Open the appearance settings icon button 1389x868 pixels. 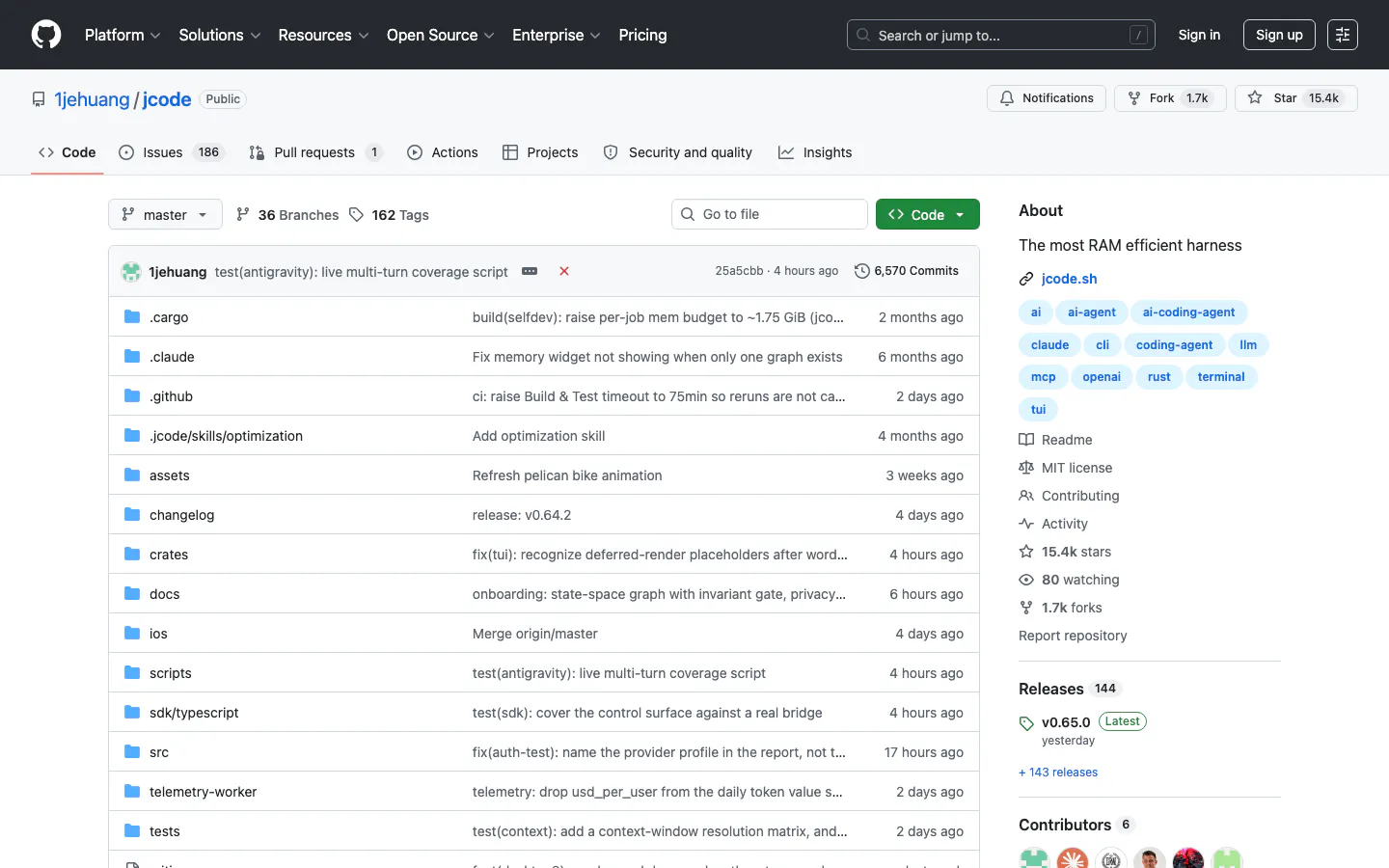click(x=1342, y=35)
